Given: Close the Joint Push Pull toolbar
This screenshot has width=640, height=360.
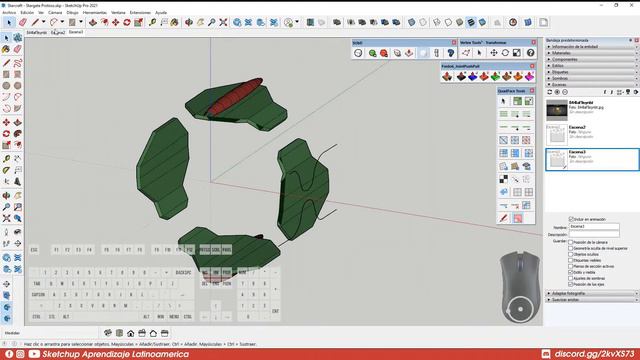Looking at the screenshot, I should pyautogui.click(x=532, y=66).
